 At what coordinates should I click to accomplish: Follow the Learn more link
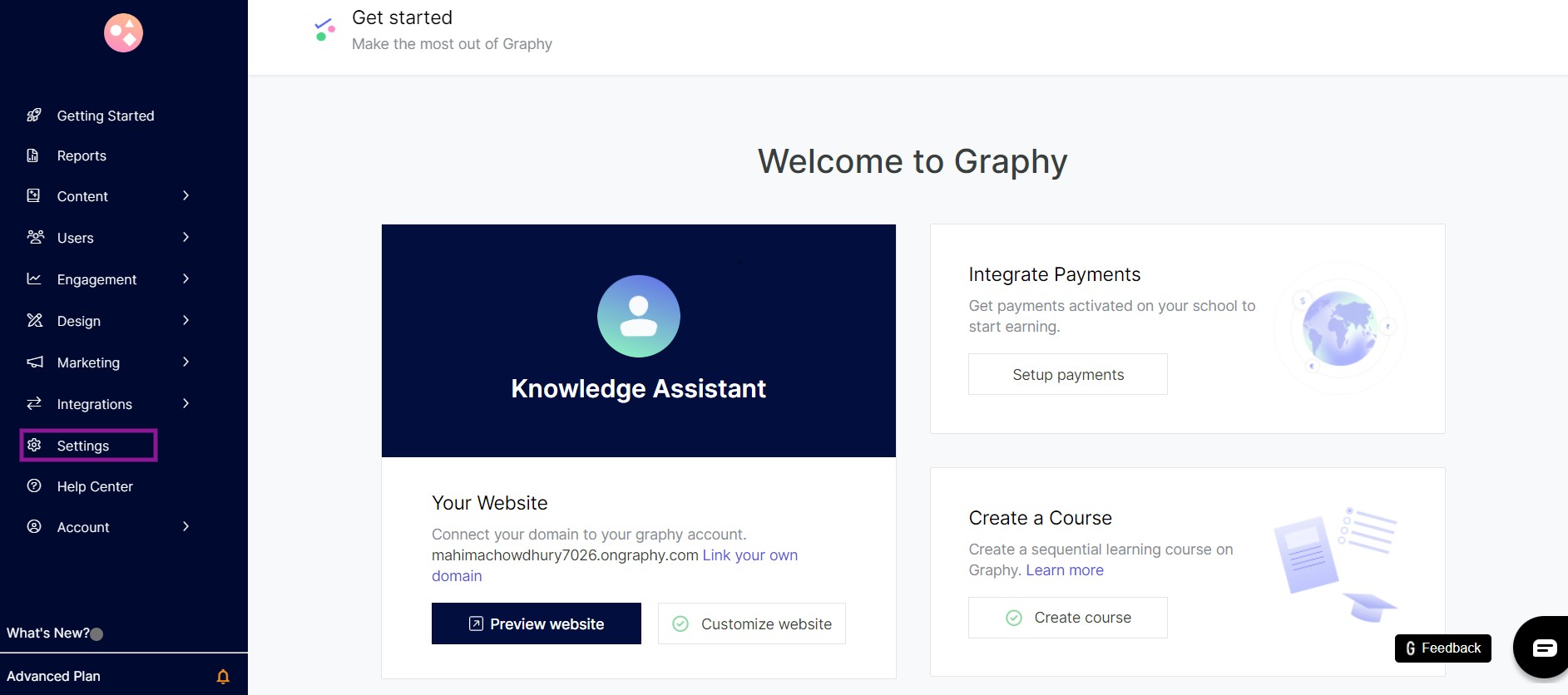1065,570
